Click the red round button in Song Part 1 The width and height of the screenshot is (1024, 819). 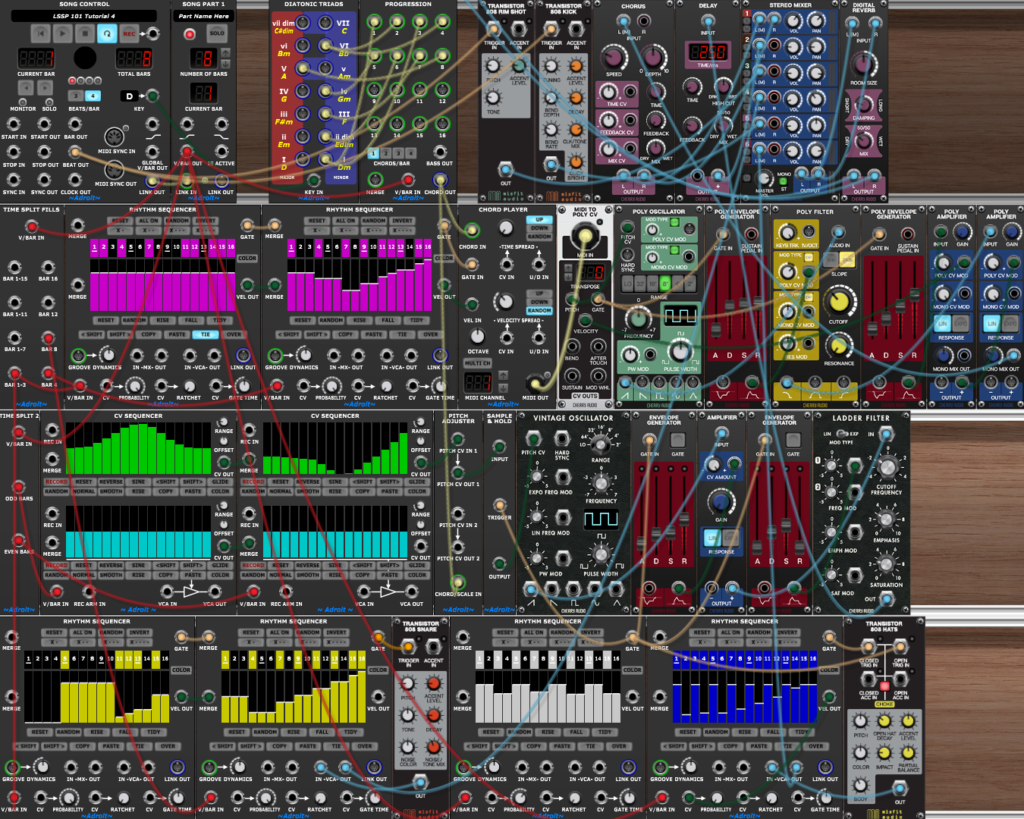[189, 34]
